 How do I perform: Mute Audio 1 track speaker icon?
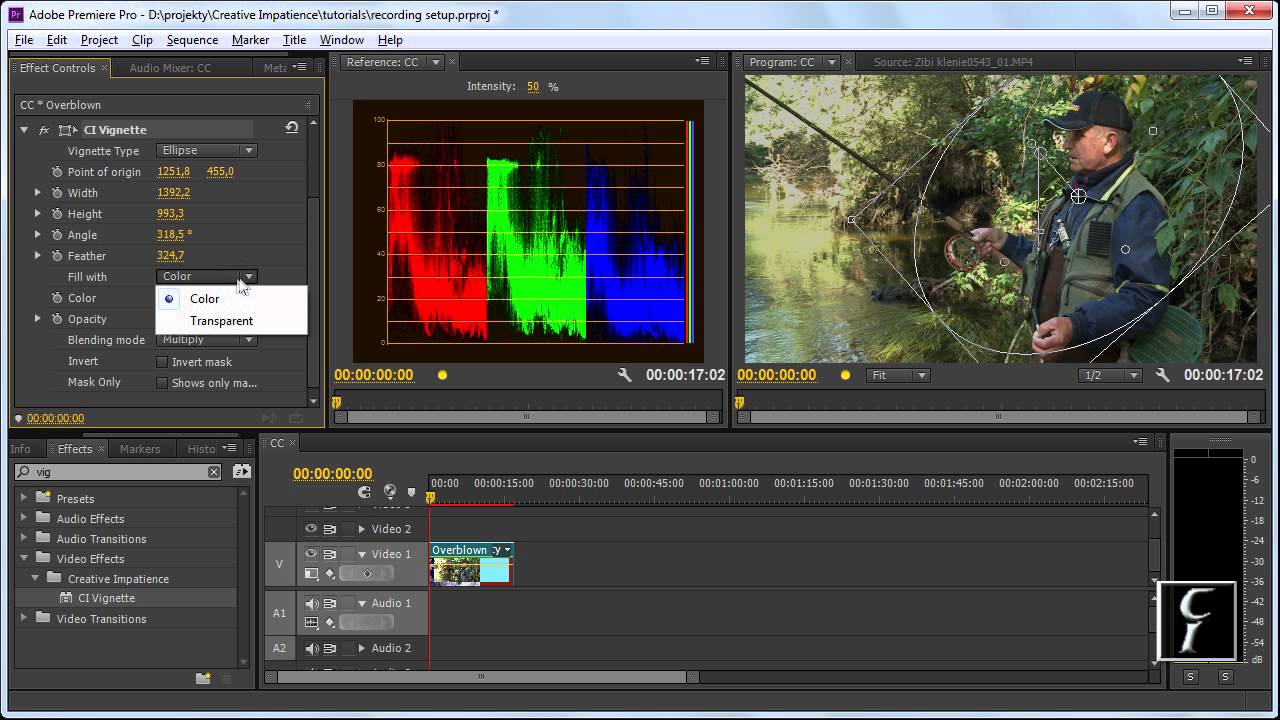click(311, 603)
